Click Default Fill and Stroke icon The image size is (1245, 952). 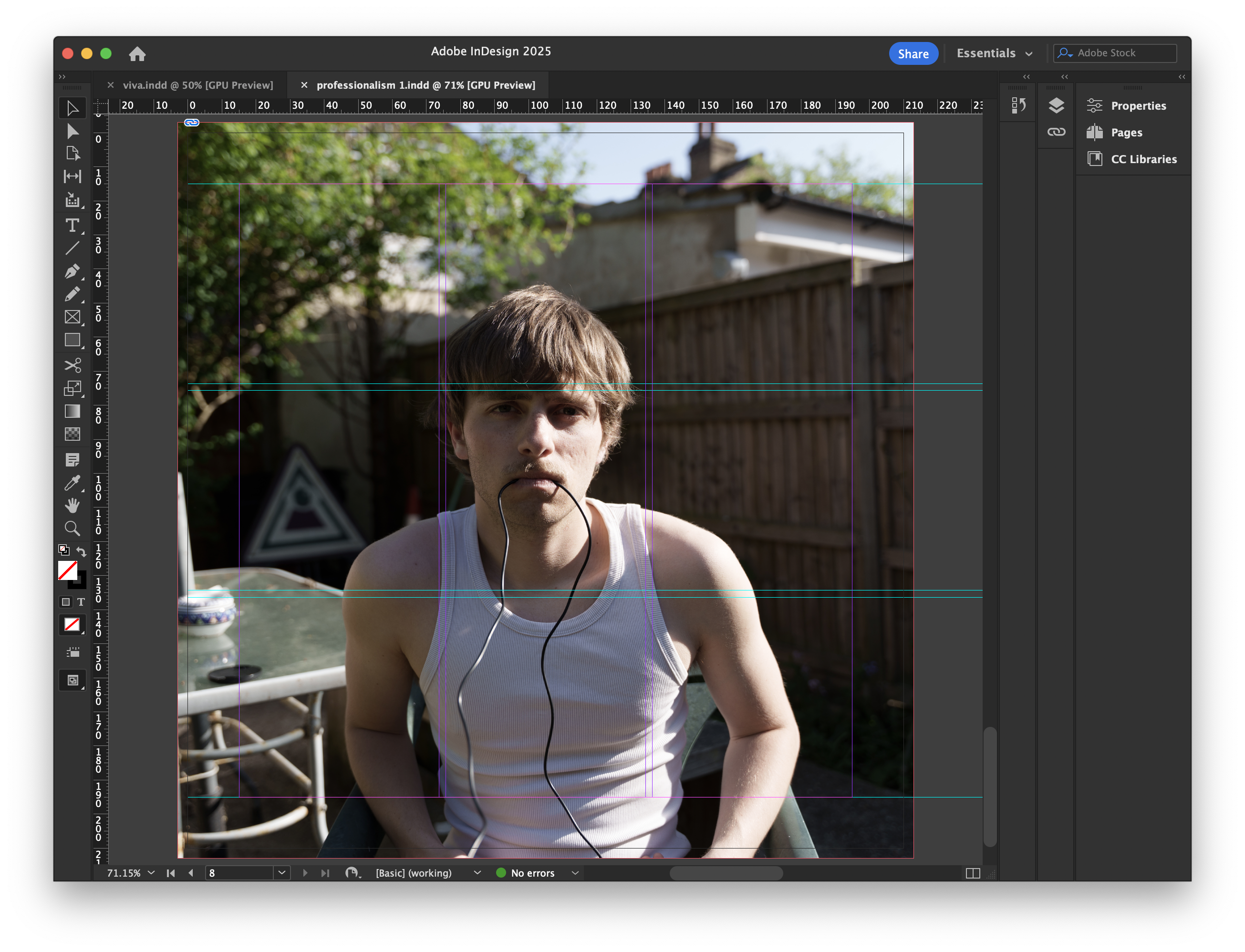(64, 550)
